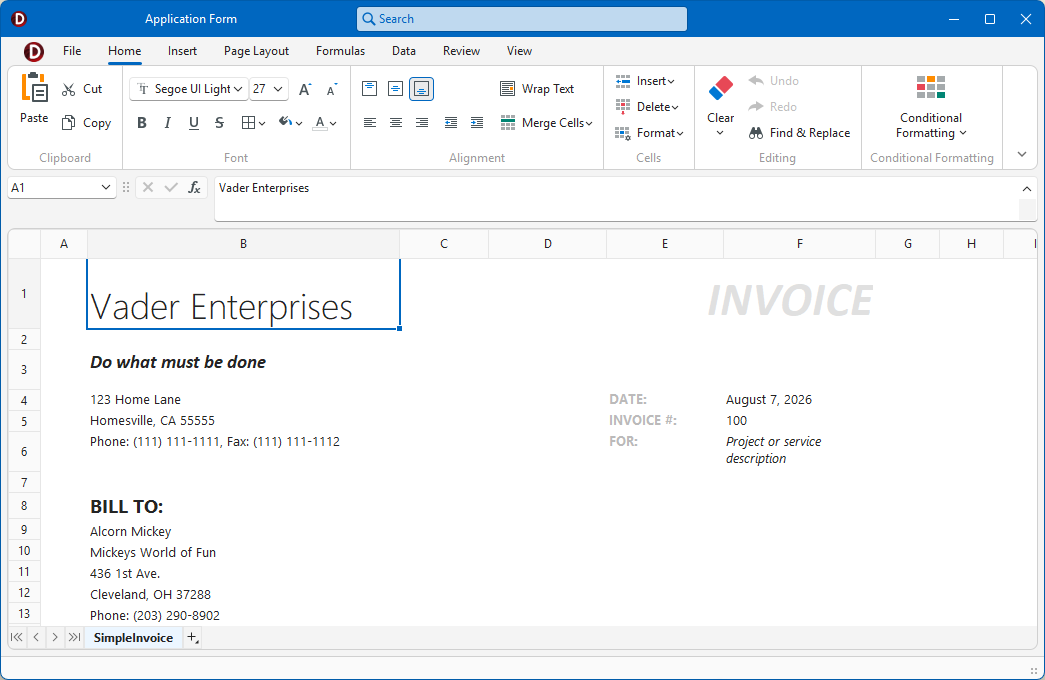This screenshot has height=680, width=1045.
Task: Increase font size with the grow icon
Action: coord(305,89)
